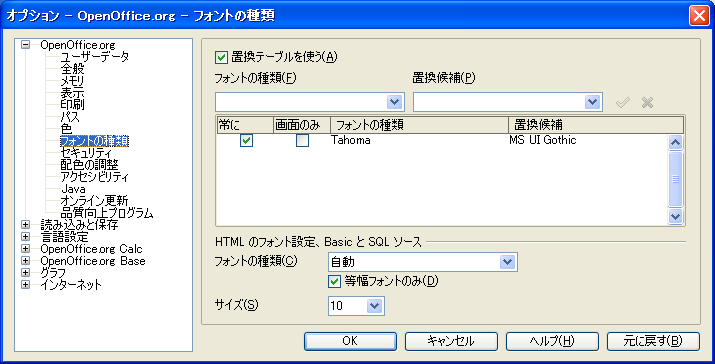Click the top フォントの種類(F) text field
This screenshot has height=364, width=715.
[x=301, y=102]
